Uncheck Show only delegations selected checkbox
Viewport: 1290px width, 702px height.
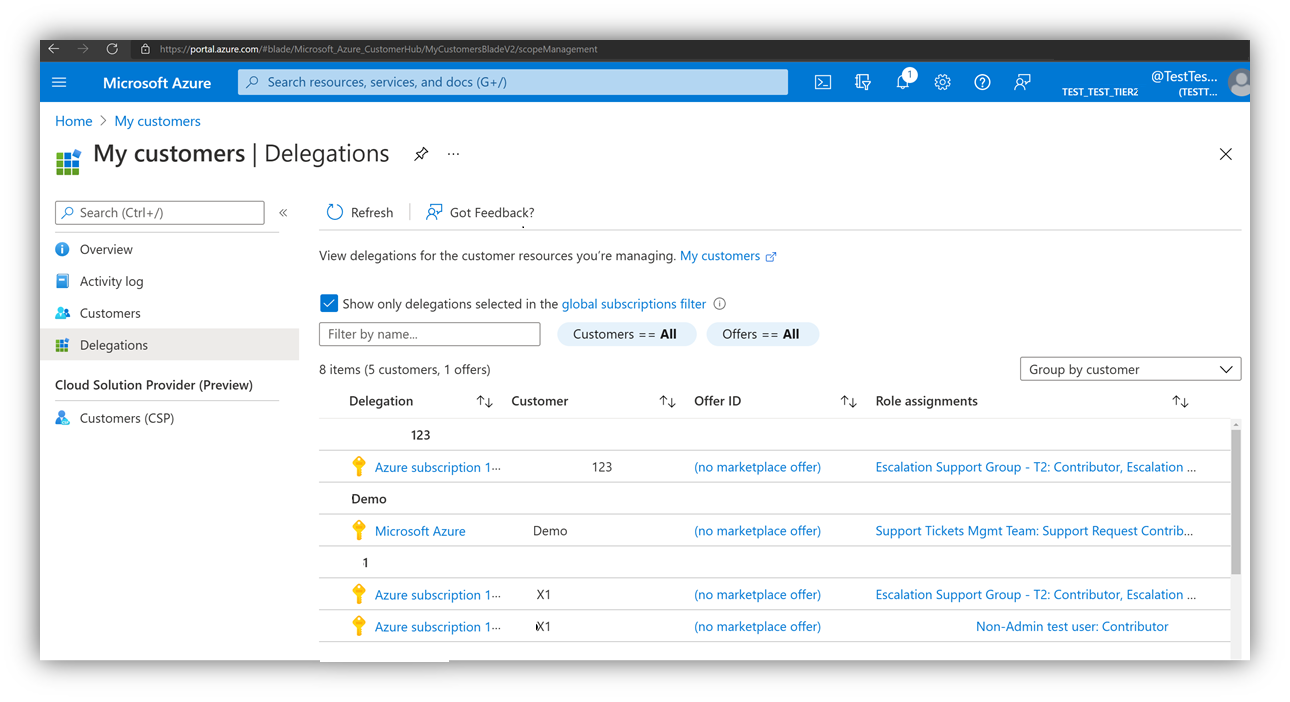(x=329, y=303)
